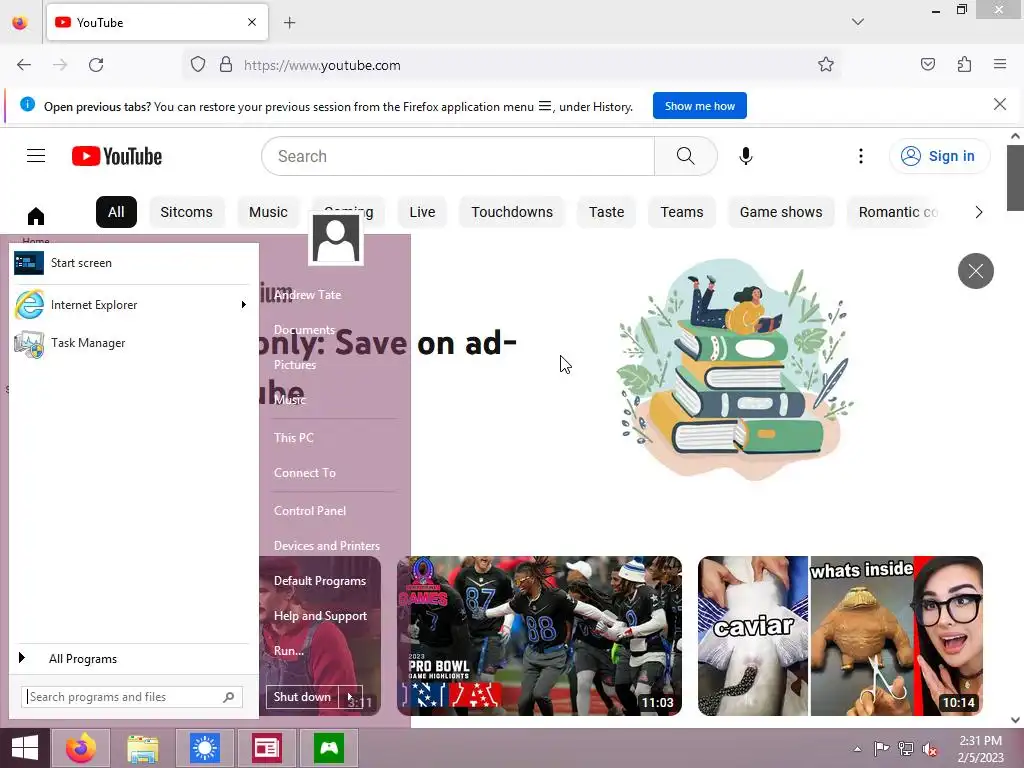
Task: Start voice search with microphone icon
Action: point(746,156)
